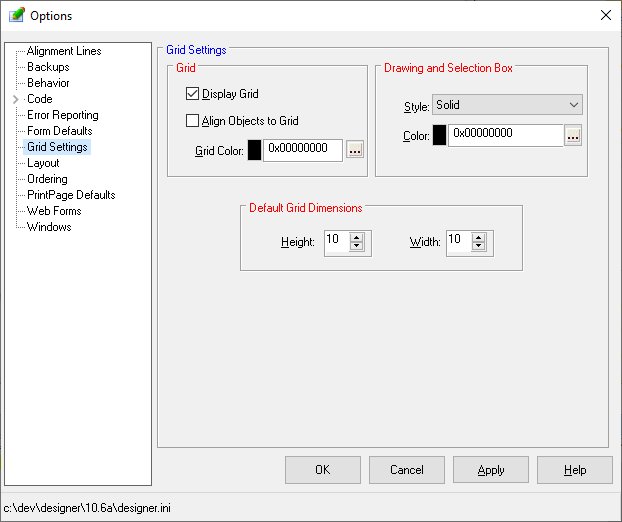The width and height of the screenshot is (622, 522).
Task: Select the PrintPage Defaults tree item
Action: coord(70,195)
